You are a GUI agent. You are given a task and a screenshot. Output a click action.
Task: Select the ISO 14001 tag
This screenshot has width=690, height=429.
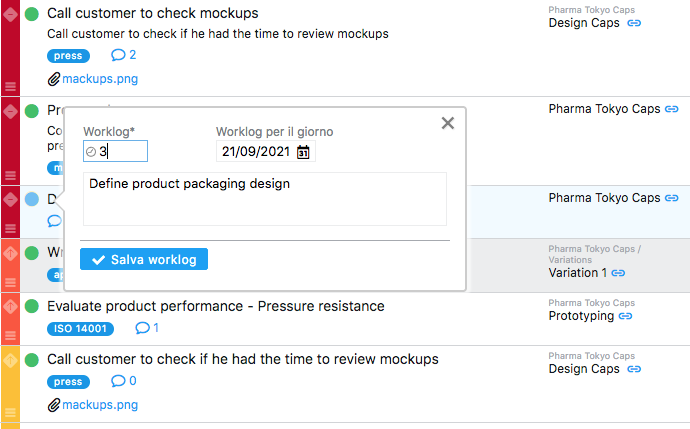pyautogui.click(x=81, y=328)
